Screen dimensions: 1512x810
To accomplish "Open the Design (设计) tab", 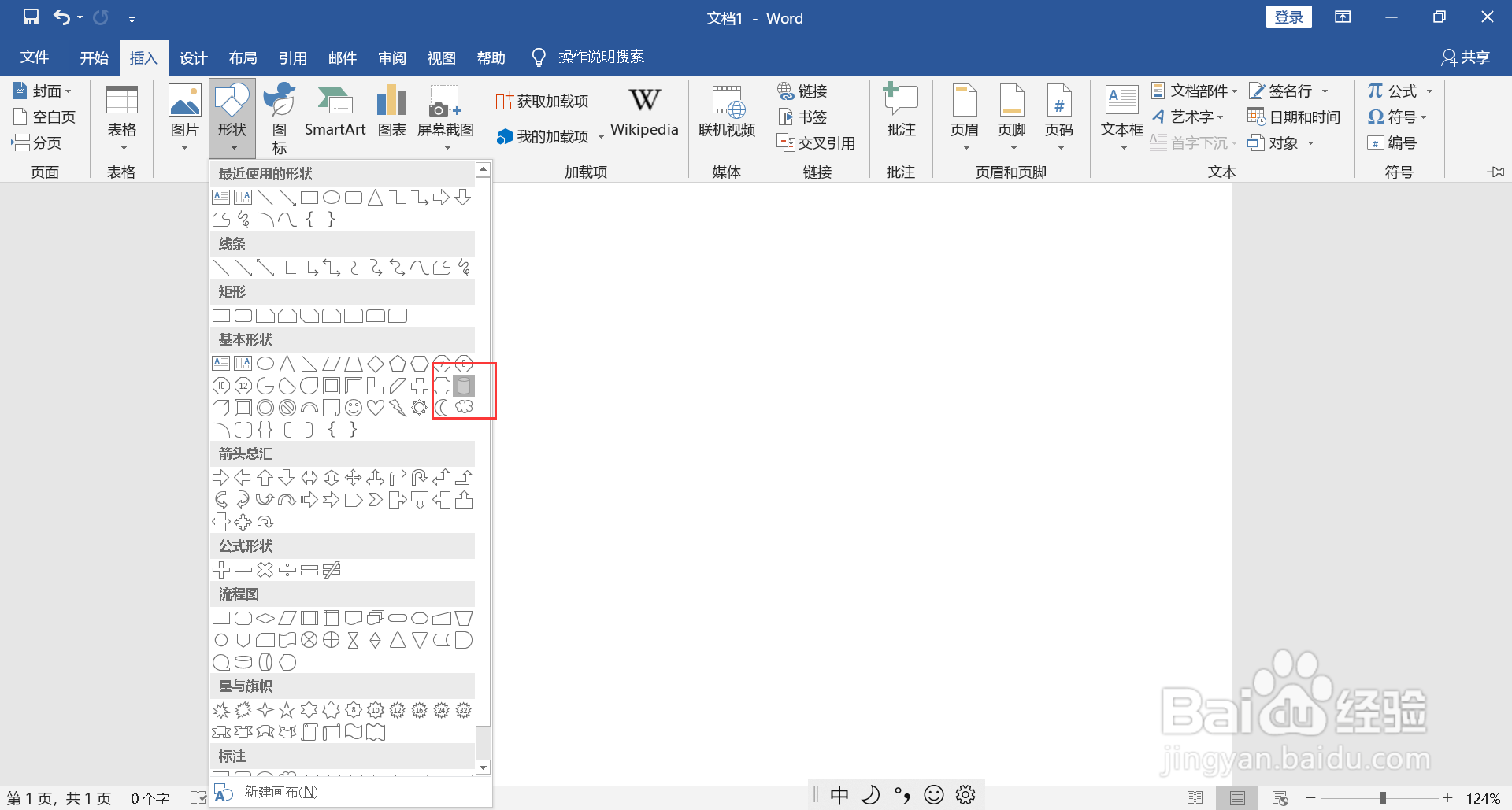I will pyautogui.click(x=193, y=57).
